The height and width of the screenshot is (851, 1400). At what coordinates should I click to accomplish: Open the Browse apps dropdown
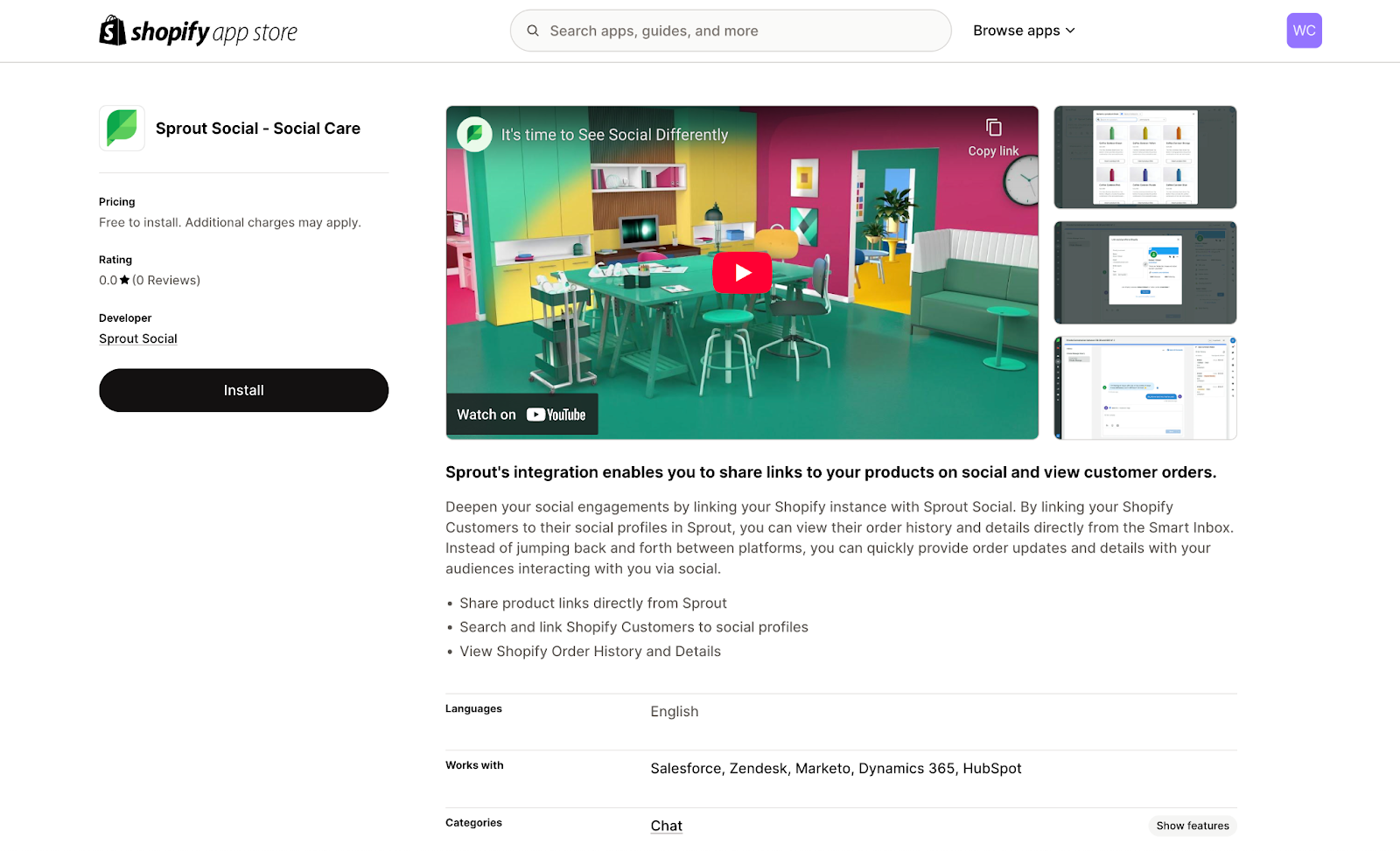1024,31
